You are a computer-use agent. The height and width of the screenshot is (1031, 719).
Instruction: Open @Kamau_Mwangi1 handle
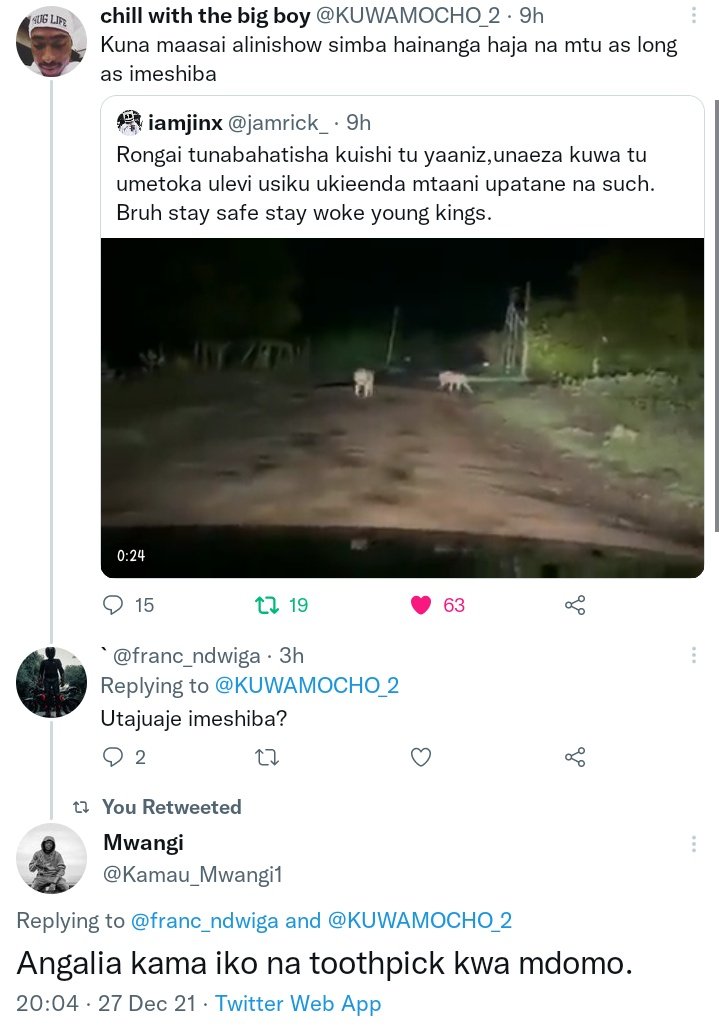[x=193, y=875]
